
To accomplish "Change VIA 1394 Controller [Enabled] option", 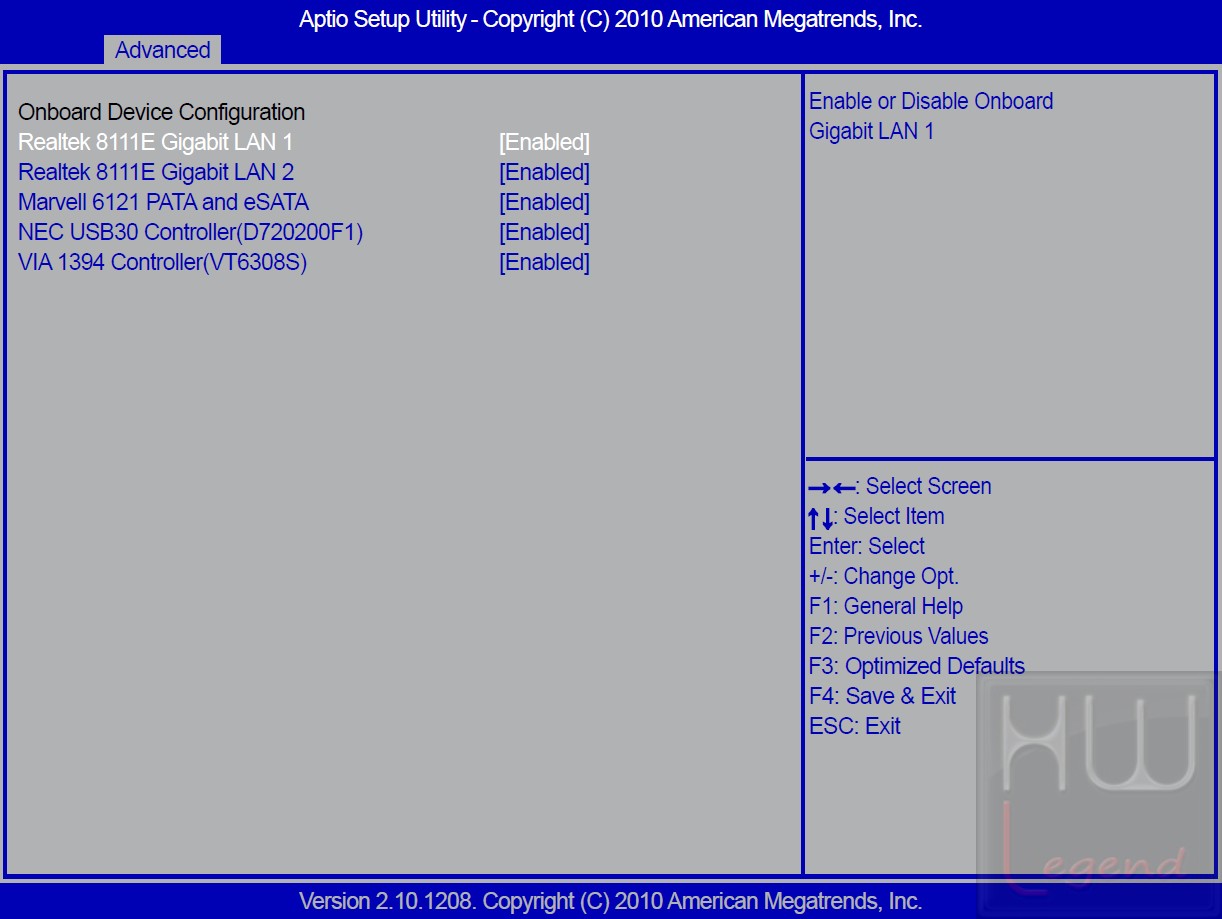I will (544, 262).
